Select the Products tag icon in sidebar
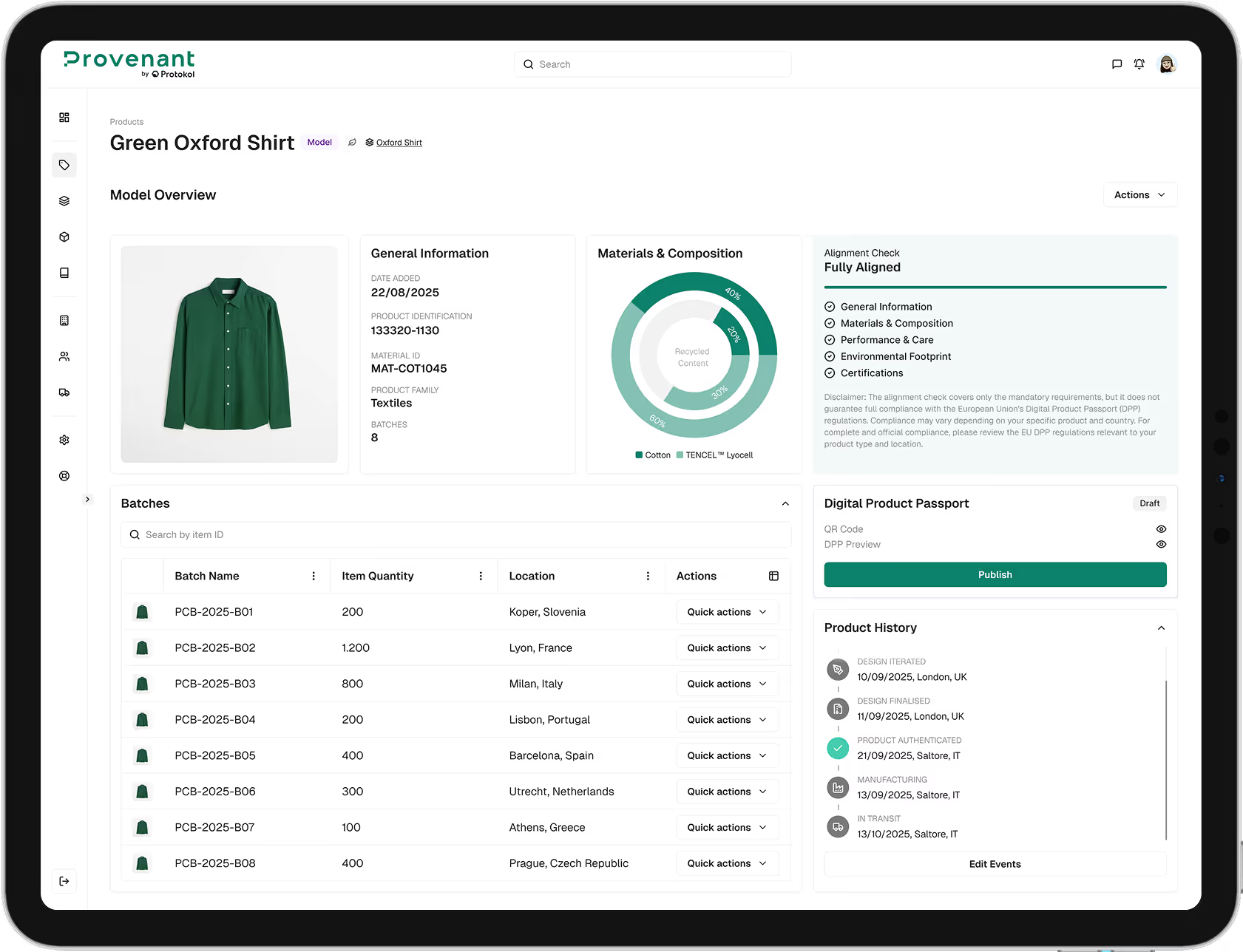The image size is (1243, 952). click(64, 165)
